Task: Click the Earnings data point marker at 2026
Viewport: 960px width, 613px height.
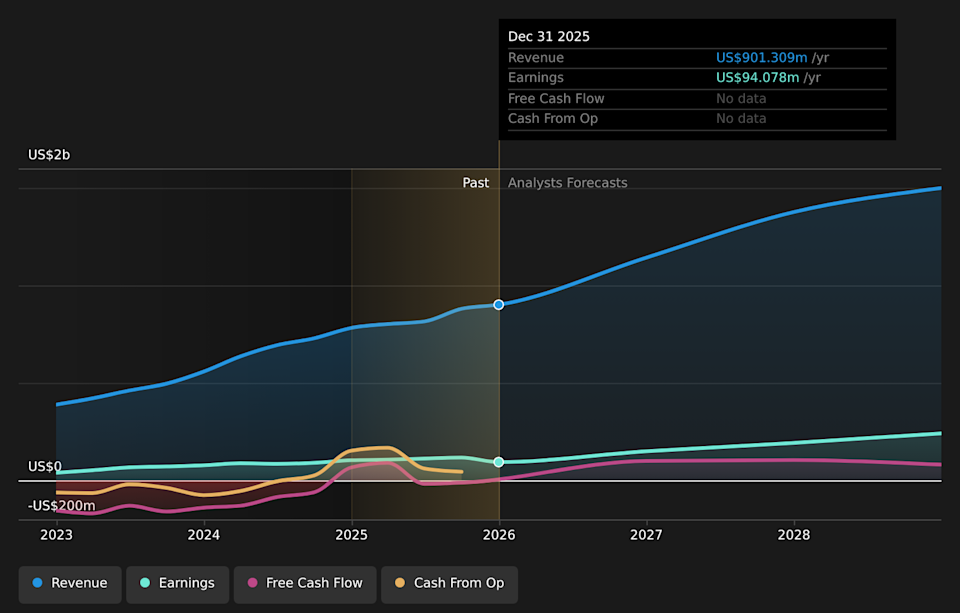Action: pos(499,462)
